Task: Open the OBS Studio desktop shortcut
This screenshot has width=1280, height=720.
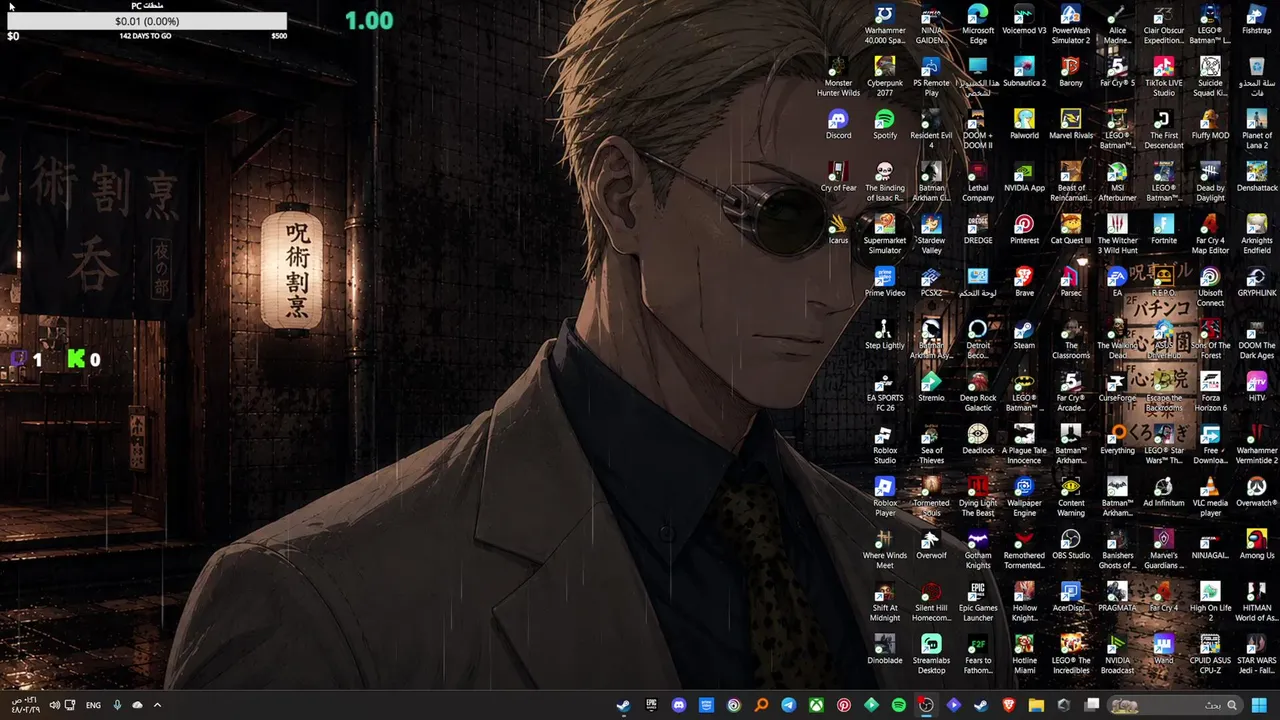Action: 1071,542
